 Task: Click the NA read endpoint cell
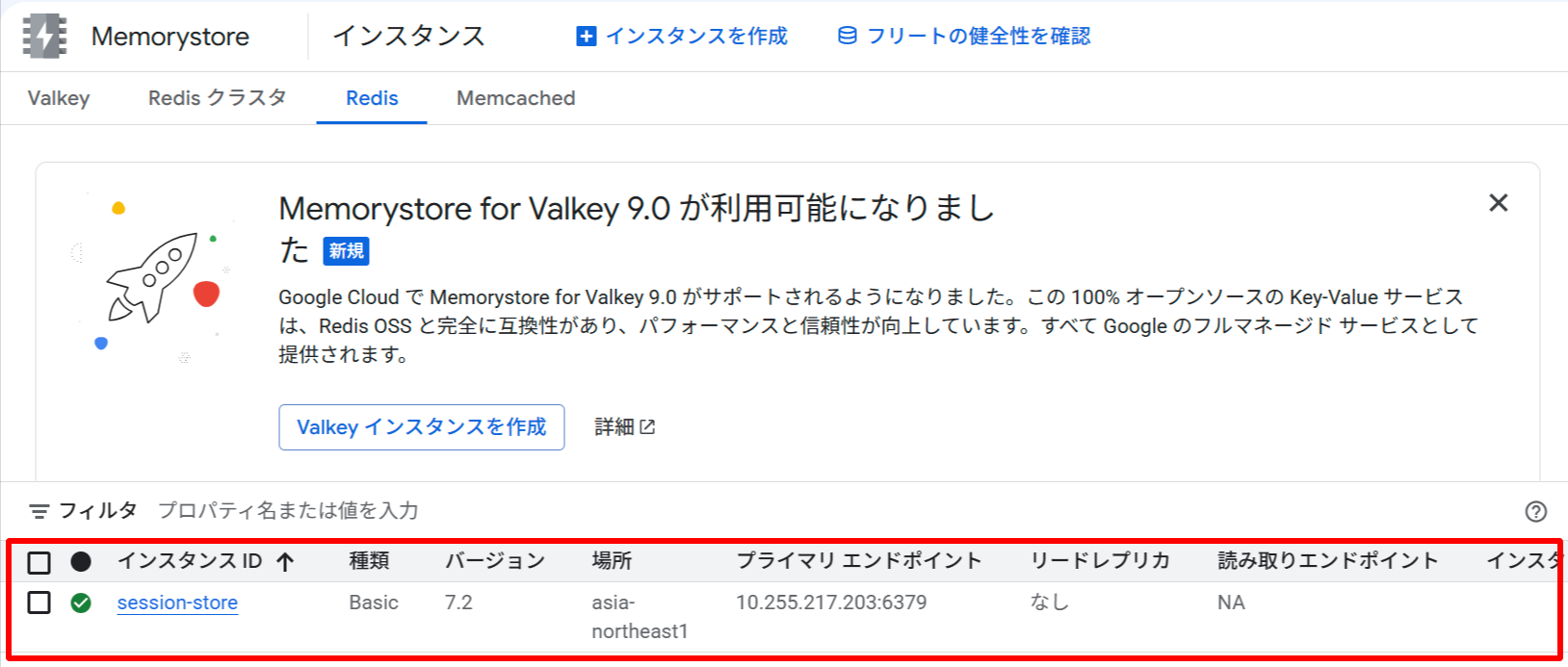tap(1231, 603)
